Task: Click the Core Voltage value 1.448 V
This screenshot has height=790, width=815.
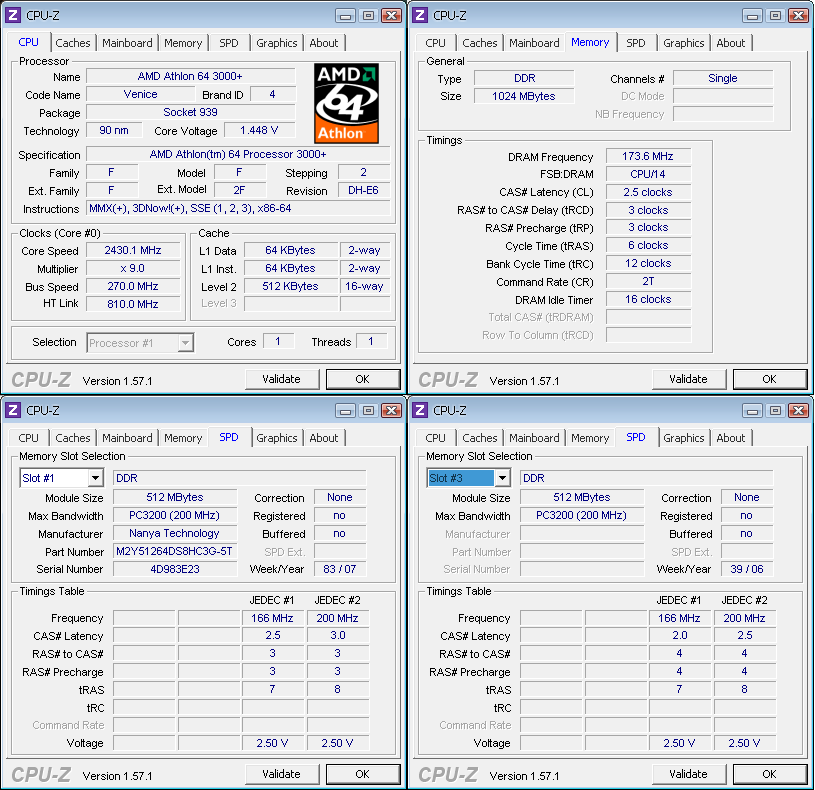Action: point(259,130)
